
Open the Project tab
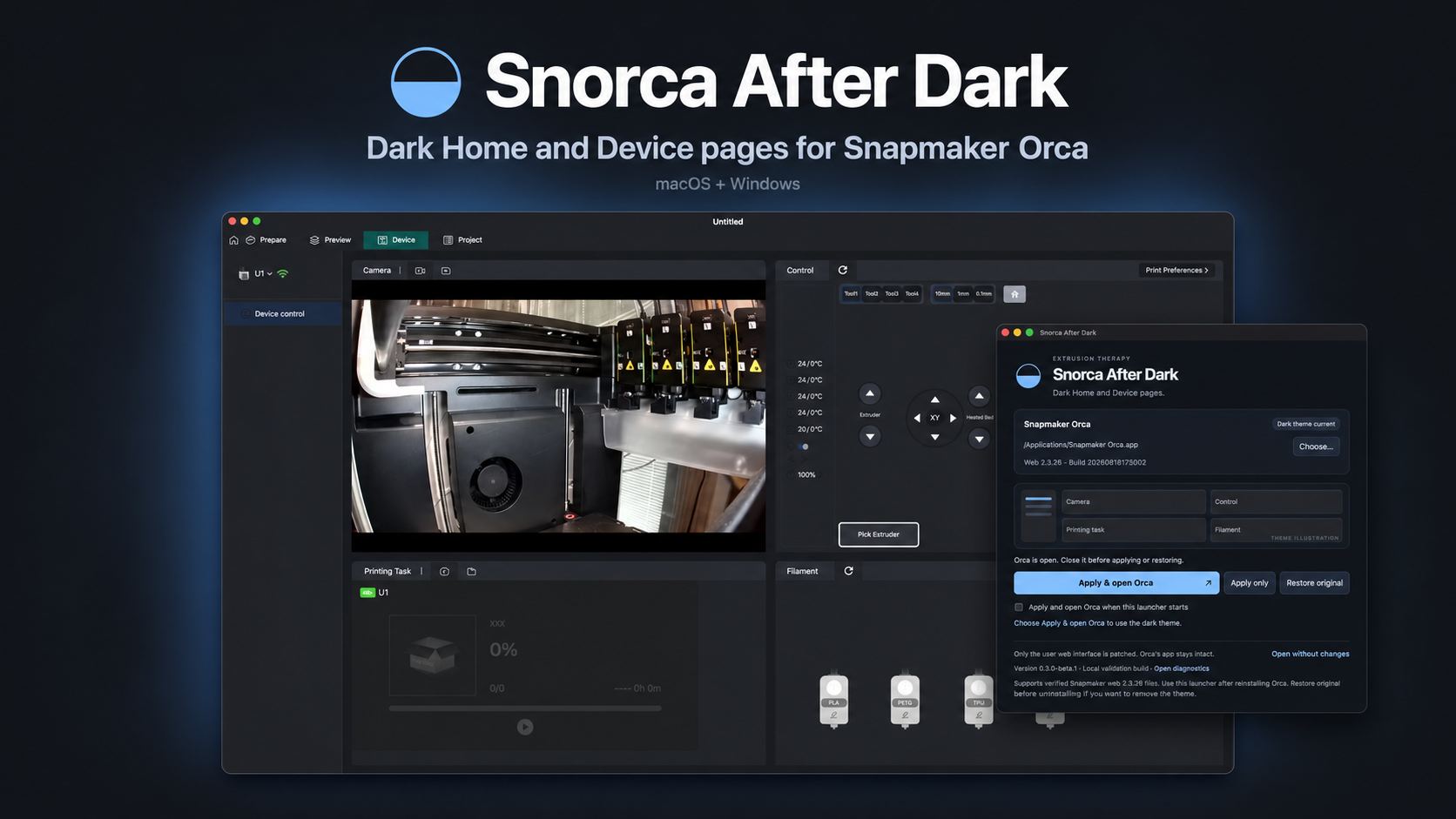[462, 240]
